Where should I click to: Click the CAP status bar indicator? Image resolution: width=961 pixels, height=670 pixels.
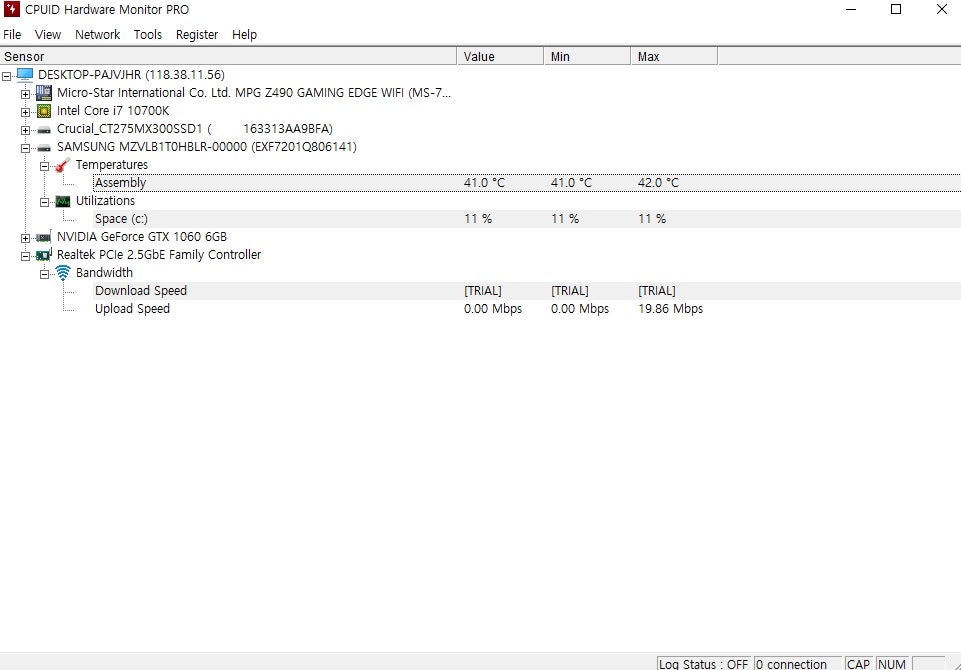tap(858, 664)
